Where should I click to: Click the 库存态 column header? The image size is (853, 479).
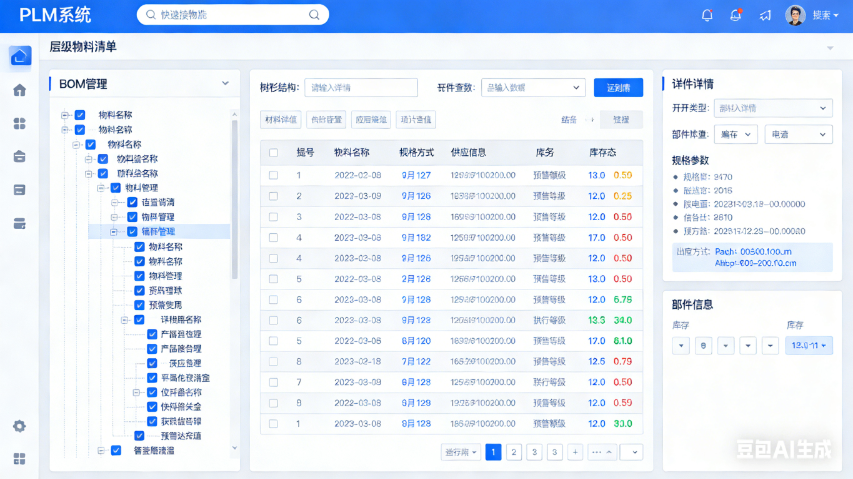pos(603,153)
